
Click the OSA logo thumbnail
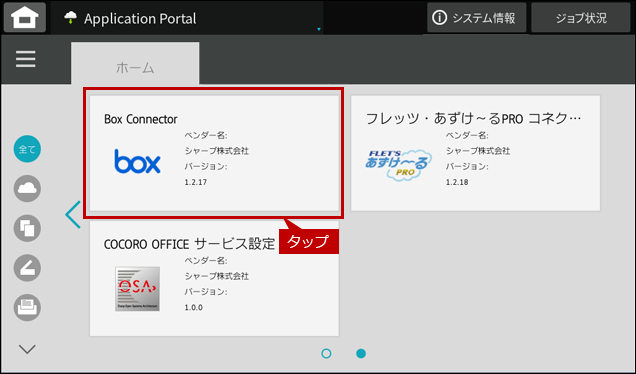pyautogui.click(x=138, y=289)
